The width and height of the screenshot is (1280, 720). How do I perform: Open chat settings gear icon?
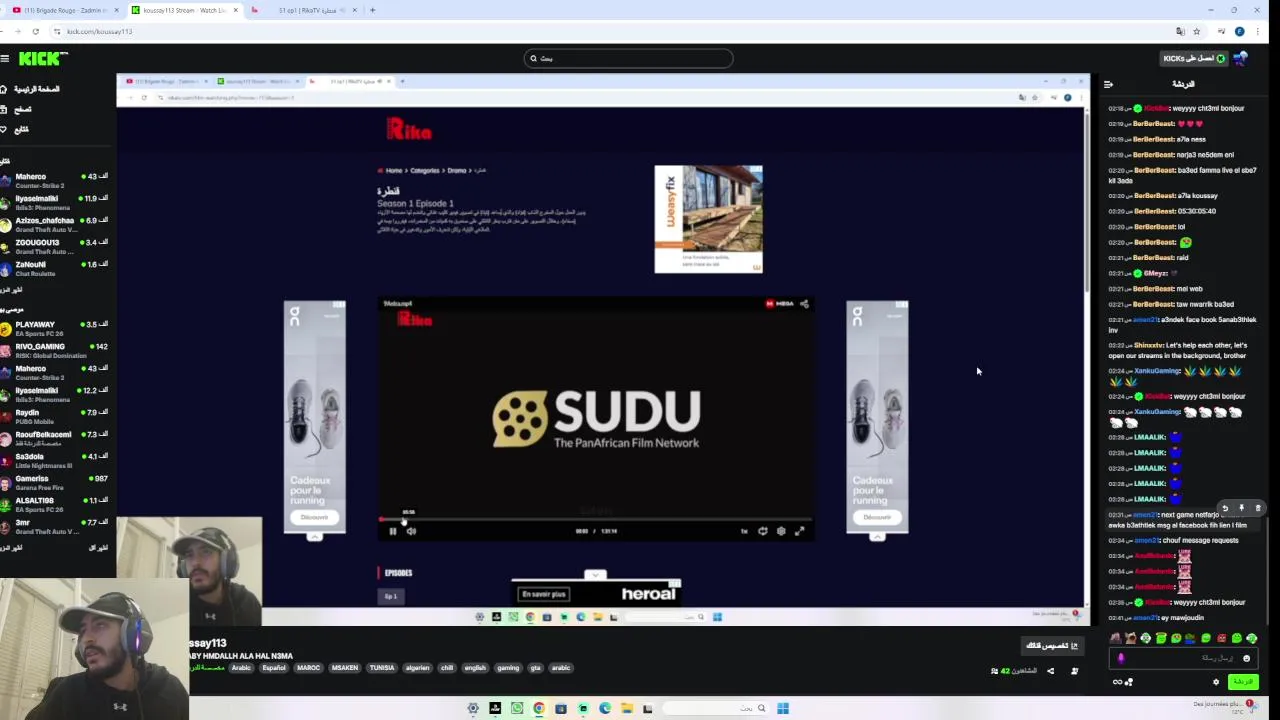coord(1216,682)
